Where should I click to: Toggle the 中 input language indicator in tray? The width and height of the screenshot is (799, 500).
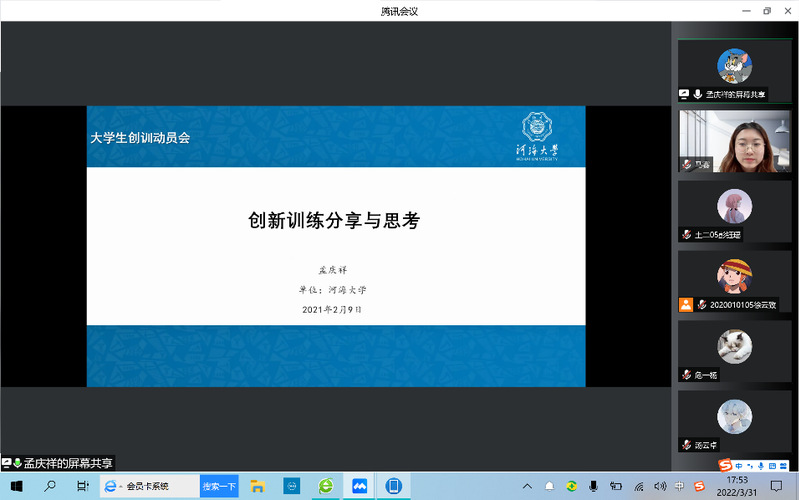[x=679, y=486]
